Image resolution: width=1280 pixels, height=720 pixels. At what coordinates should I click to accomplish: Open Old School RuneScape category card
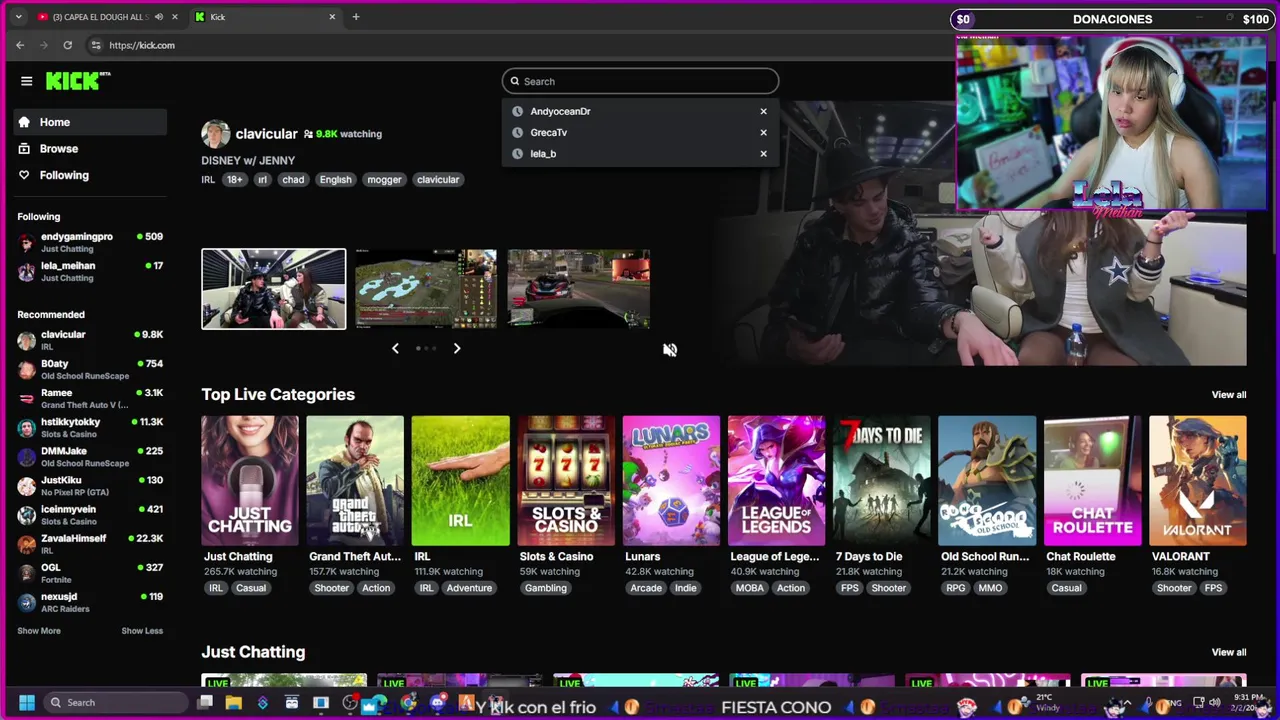(987, 481)
